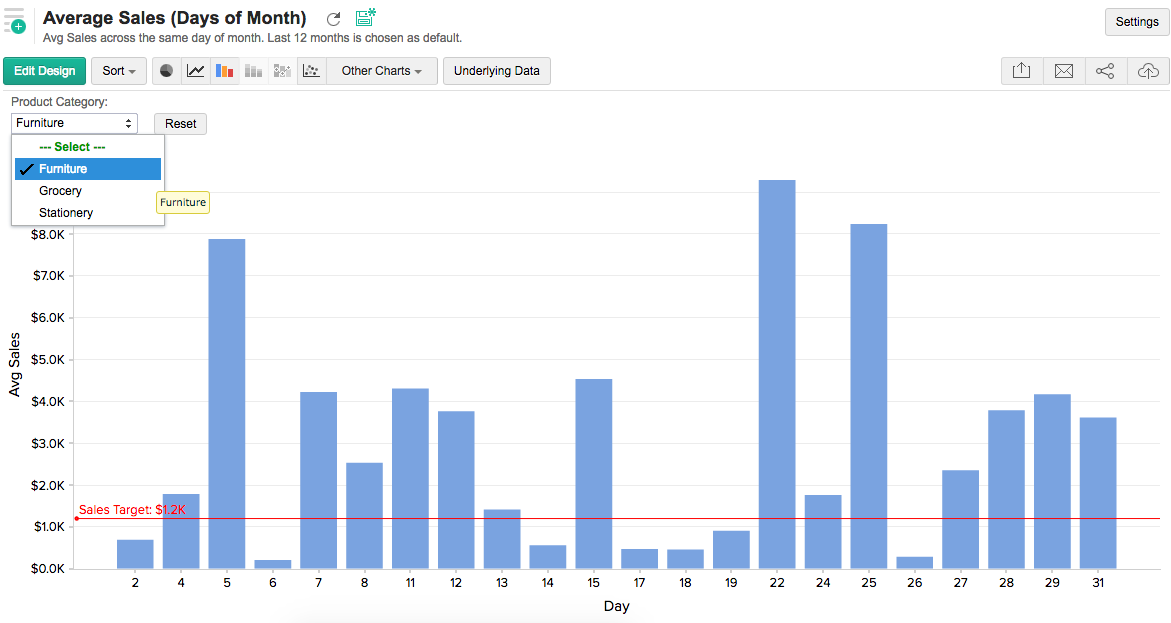Expand the Other Charts dropdown

click(x=381, y=71)
